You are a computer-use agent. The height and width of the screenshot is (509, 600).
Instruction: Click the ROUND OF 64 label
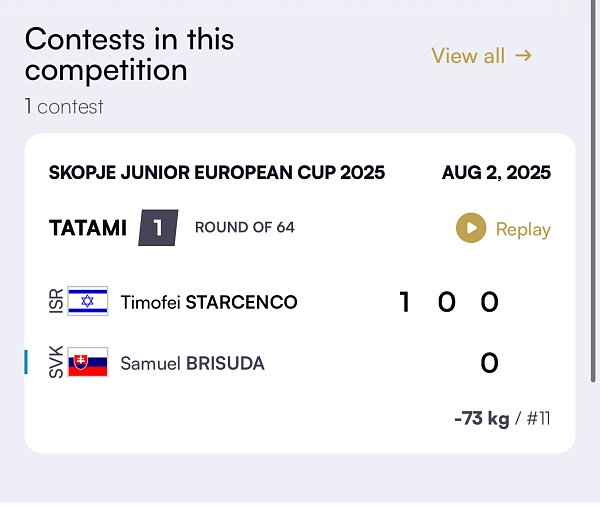[245, 227]
